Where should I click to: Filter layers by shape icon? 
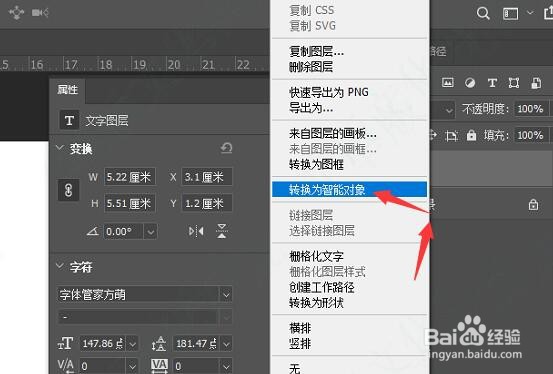click(514, 83)
